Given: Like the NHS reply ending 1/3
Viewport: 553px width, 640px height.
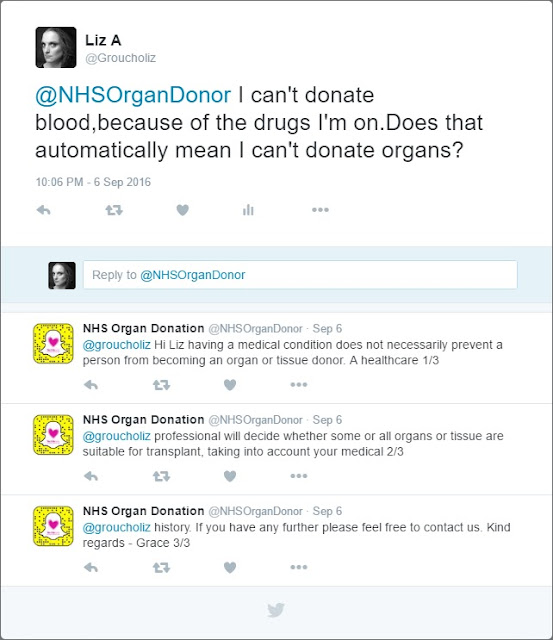Looking at the screenshot, I should 230,384.
